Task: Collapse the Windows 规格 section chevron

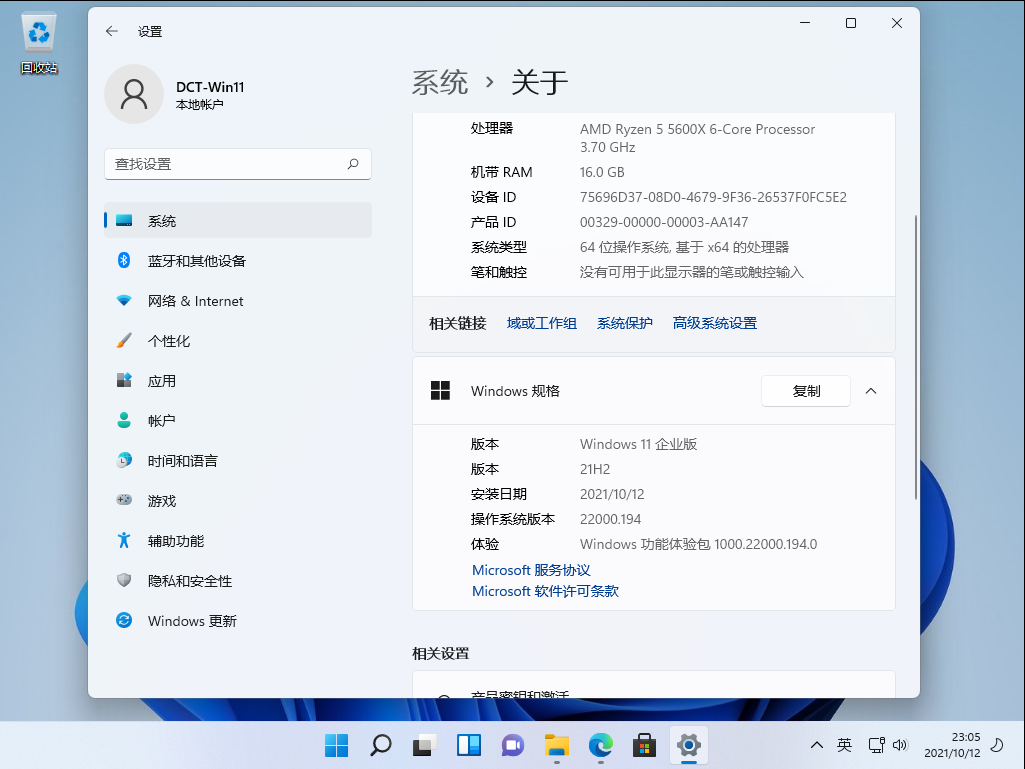Action: pyautogui.click(x=871, y=391)
